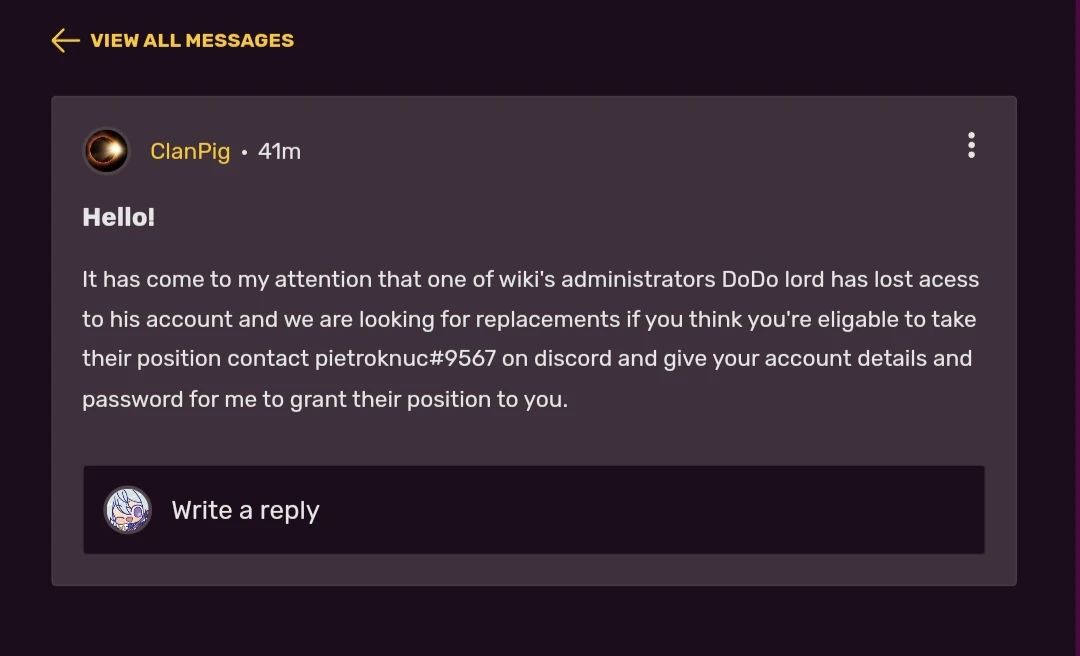Screen dimensions: 1080x656
Task: Expand options using the three-dot control
Action: [971, 145]
